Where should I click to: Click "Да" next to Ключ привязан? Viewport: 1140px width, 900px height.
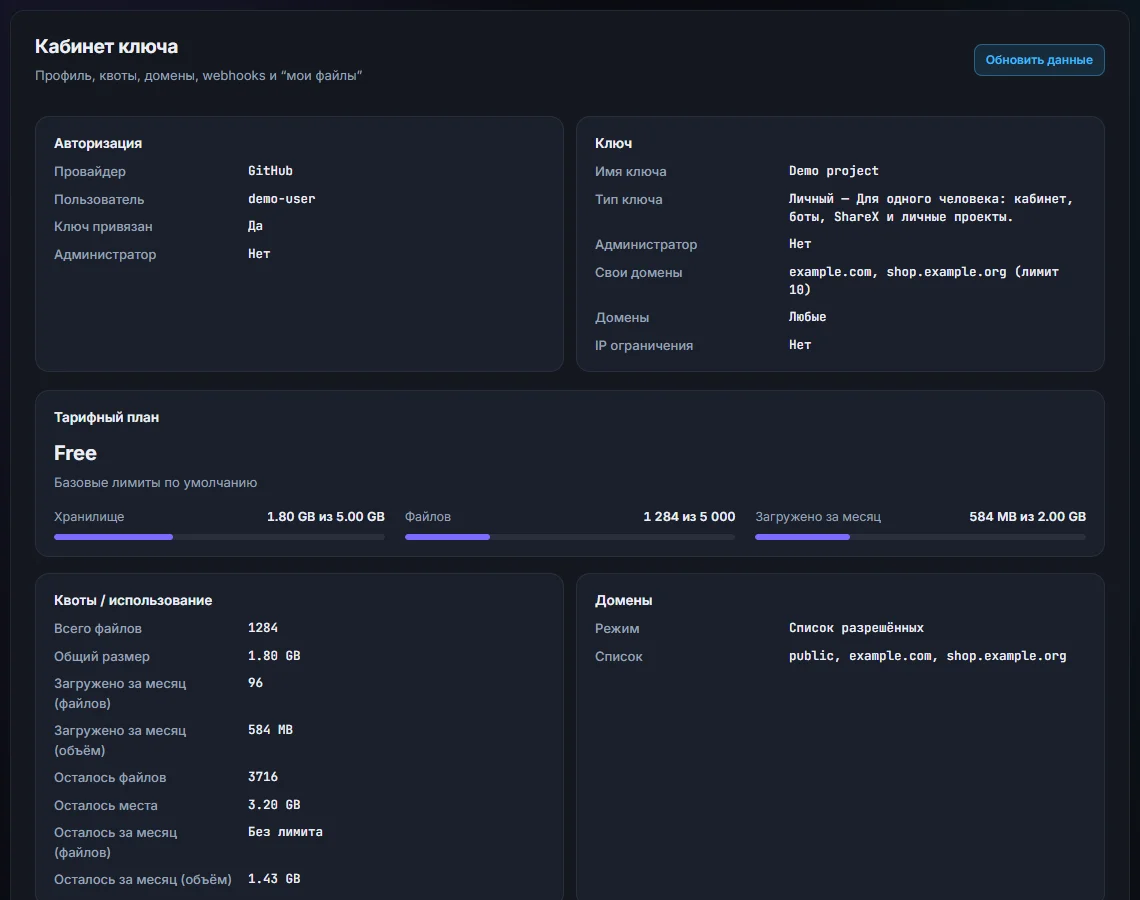[x=255, y=226]
